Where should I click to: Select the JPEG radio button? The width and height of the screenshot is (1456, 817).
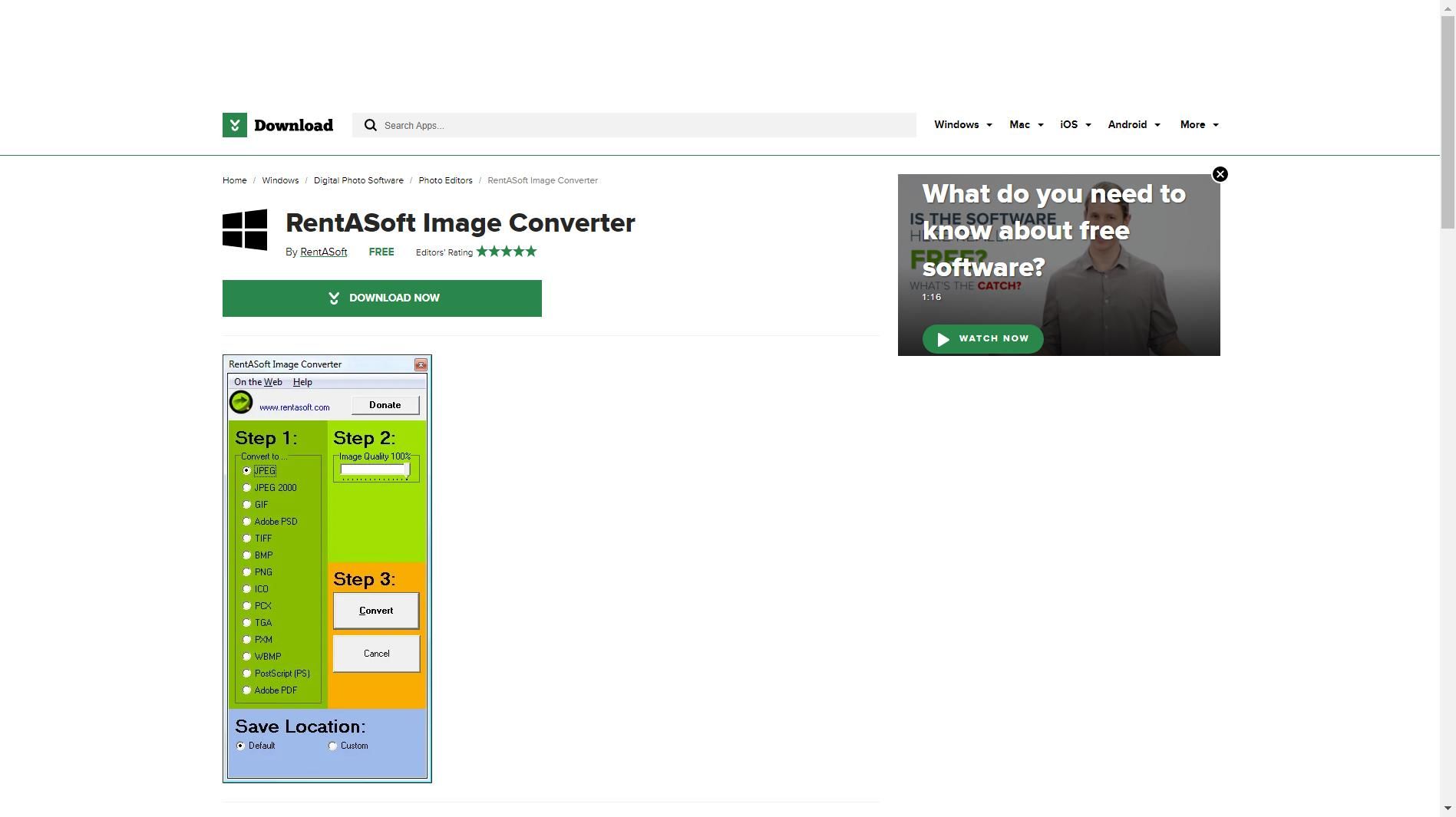point(246,470)
